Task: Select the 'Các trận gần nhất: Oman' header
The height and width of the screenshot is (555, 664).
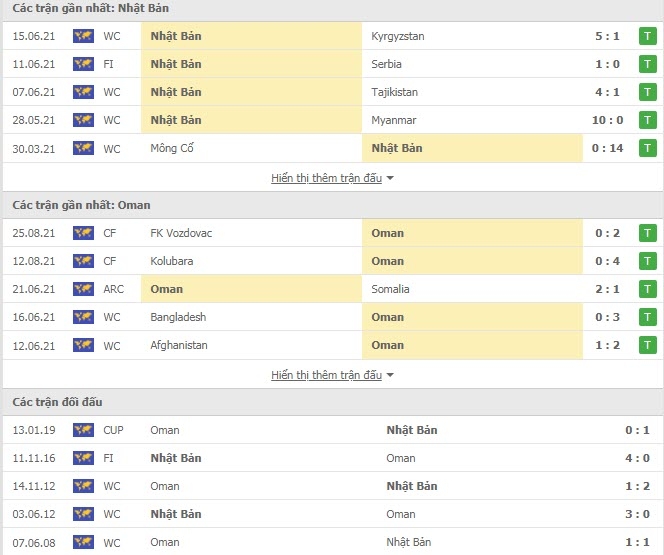Action: coord(81,205)
